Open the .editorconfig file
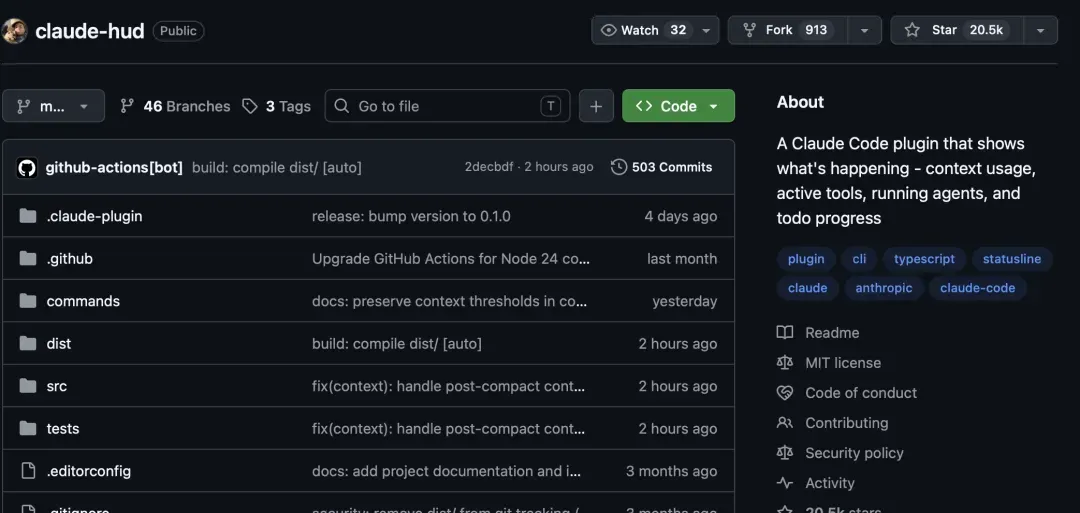The height and width of the screenshot is (513, 1080). 89,471
